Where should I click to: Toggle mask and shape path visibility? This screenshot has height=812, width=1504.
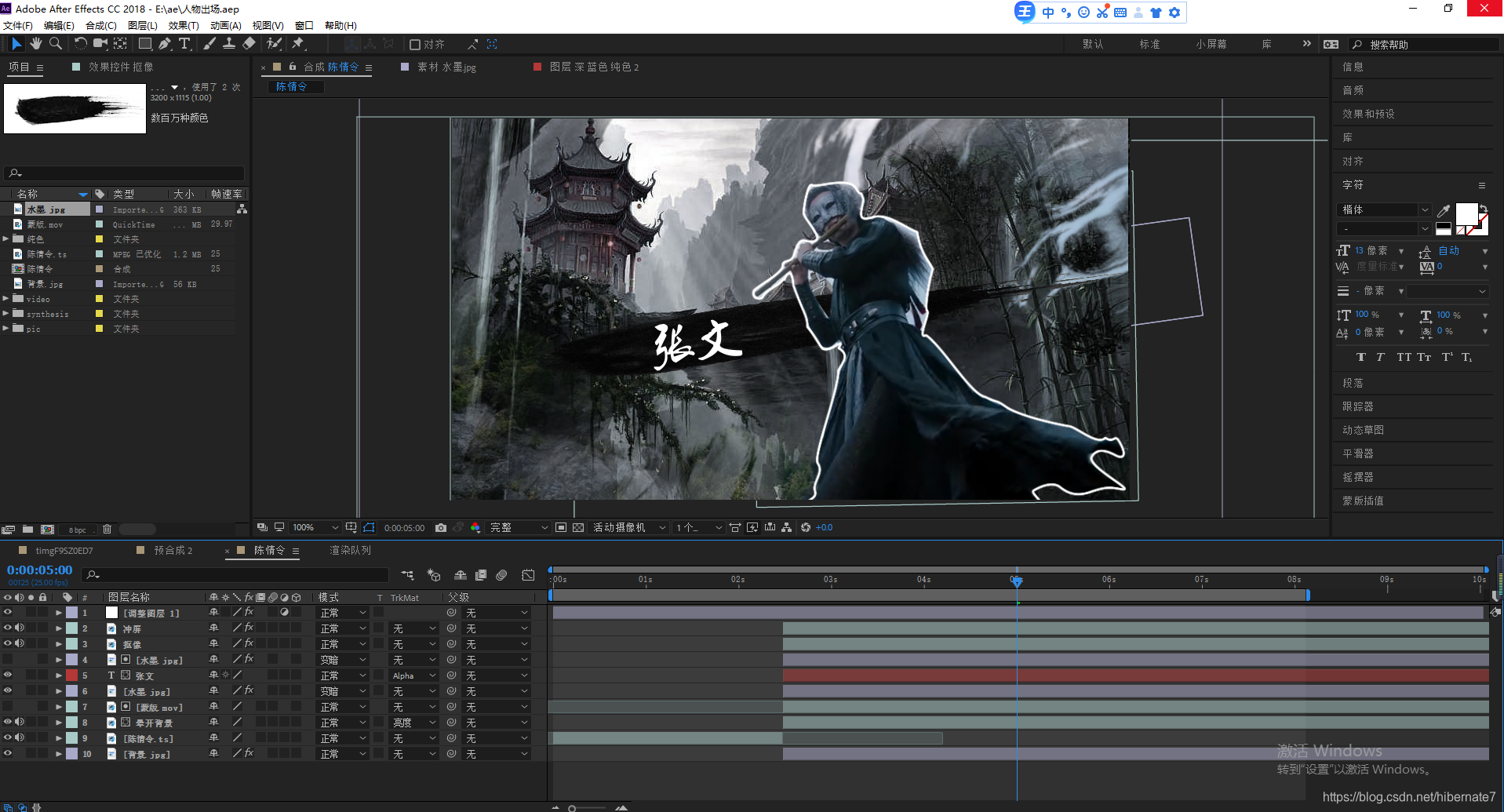tap(369, 528)
